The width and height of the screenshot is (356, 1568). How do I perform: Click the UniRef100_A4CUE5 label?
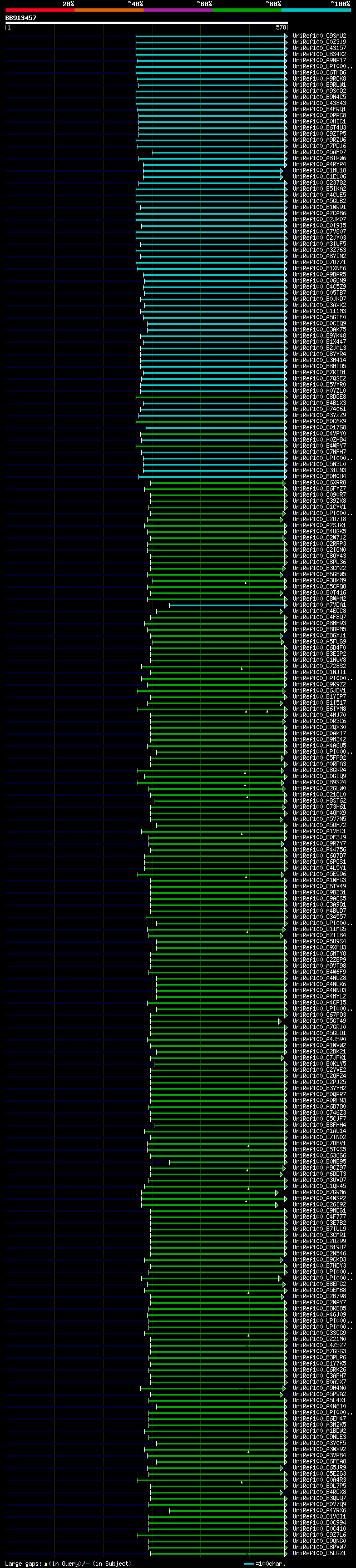tap(319, 195)
